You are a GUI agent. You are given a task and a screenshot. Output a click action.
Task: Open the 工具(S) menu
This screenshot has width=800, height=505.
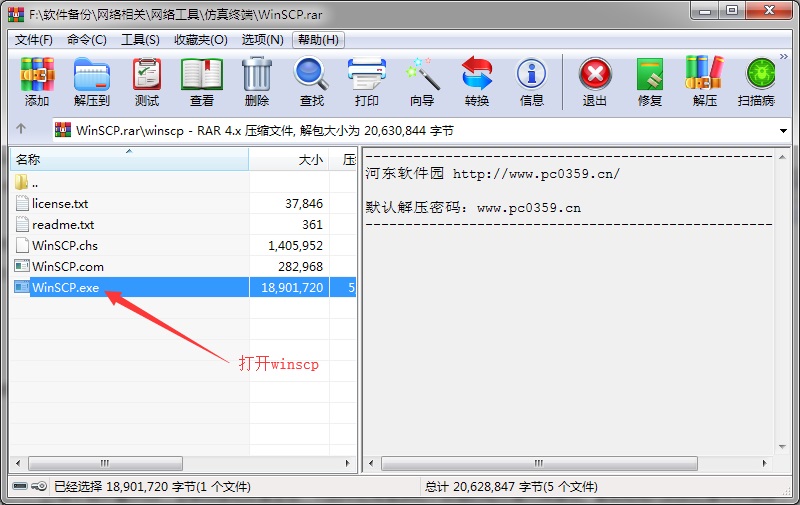[140, 40]
